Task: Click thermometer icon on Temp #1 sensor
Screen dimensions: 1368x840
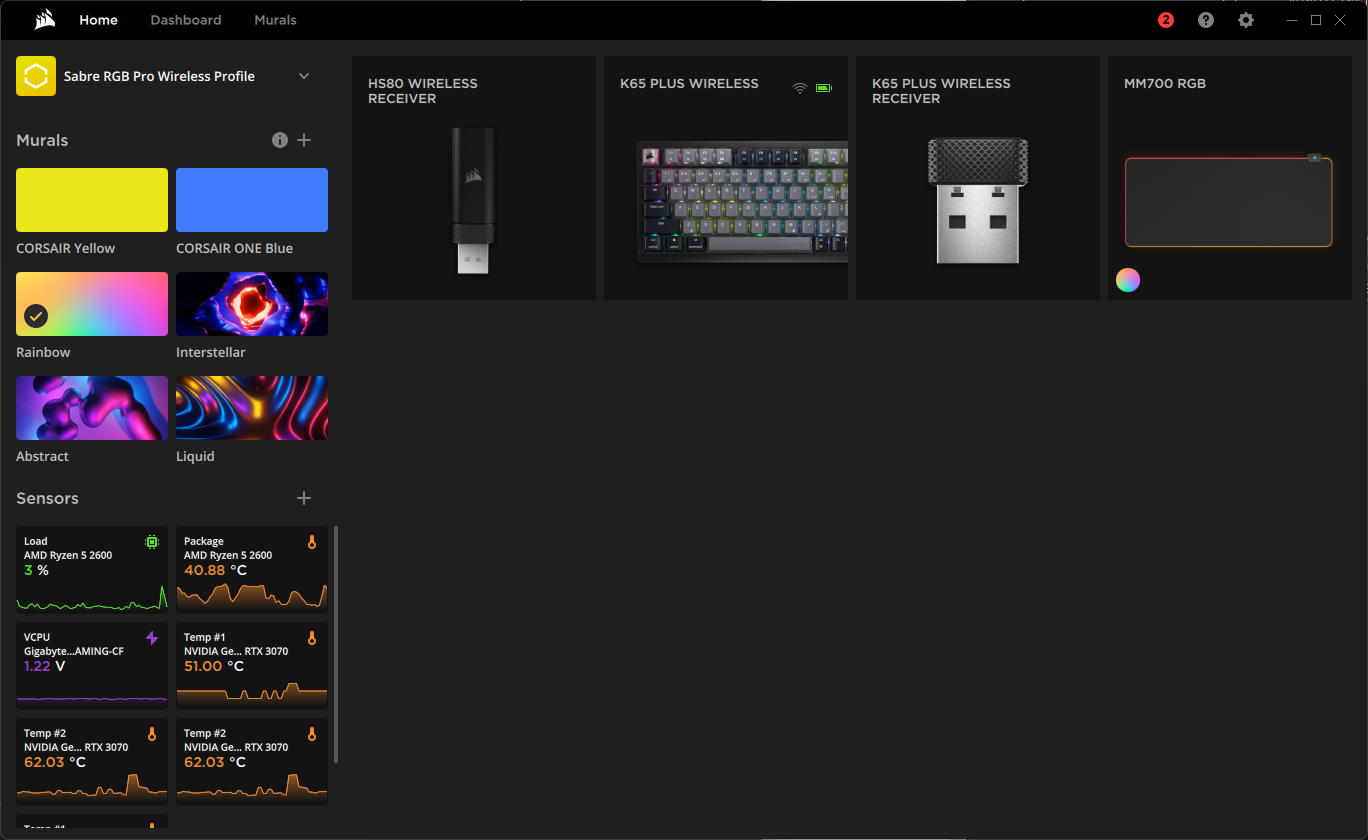Action: 312,638
